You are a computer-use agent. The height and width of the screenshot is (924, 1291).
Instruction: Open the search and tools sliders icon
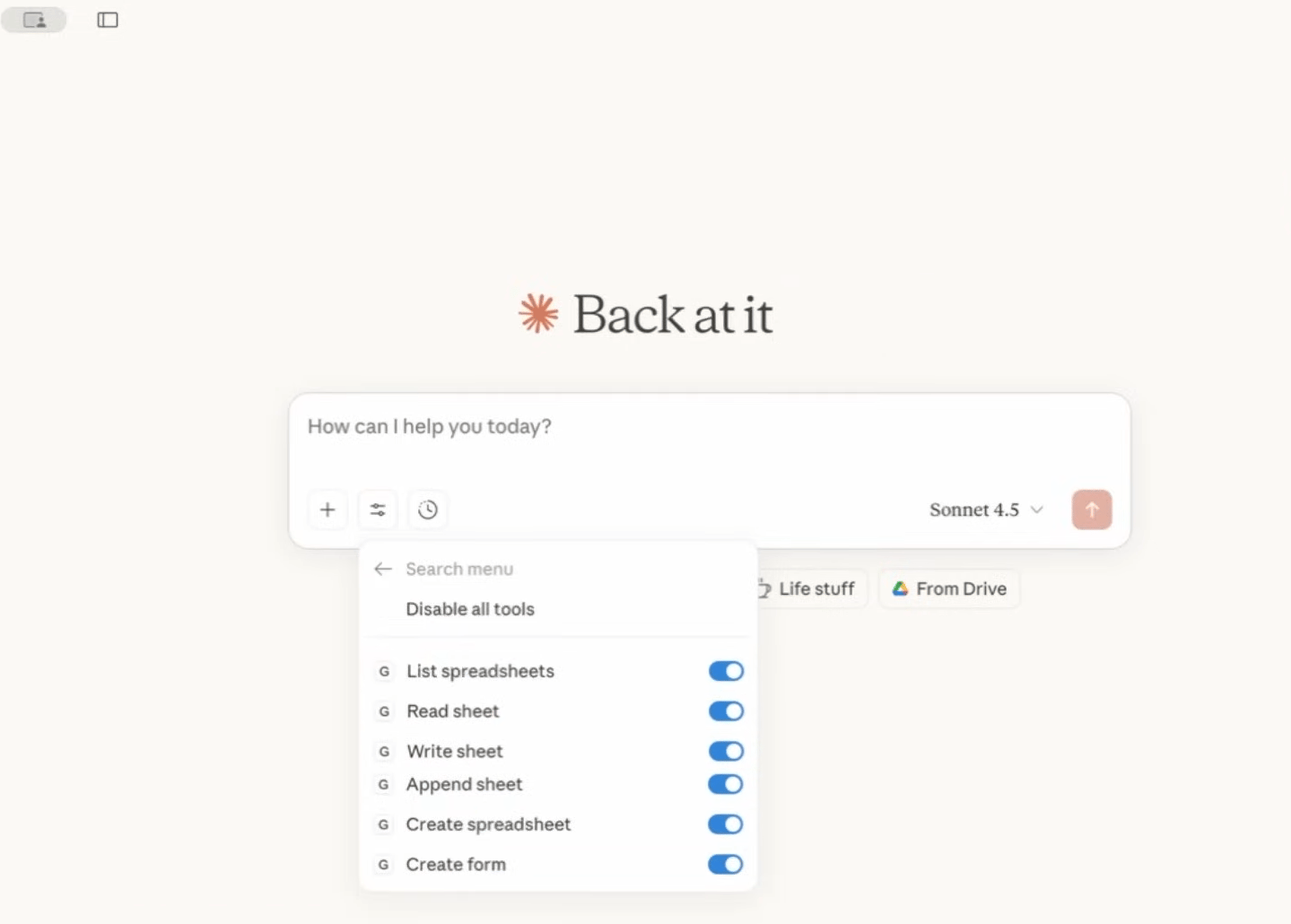(378, 510)
